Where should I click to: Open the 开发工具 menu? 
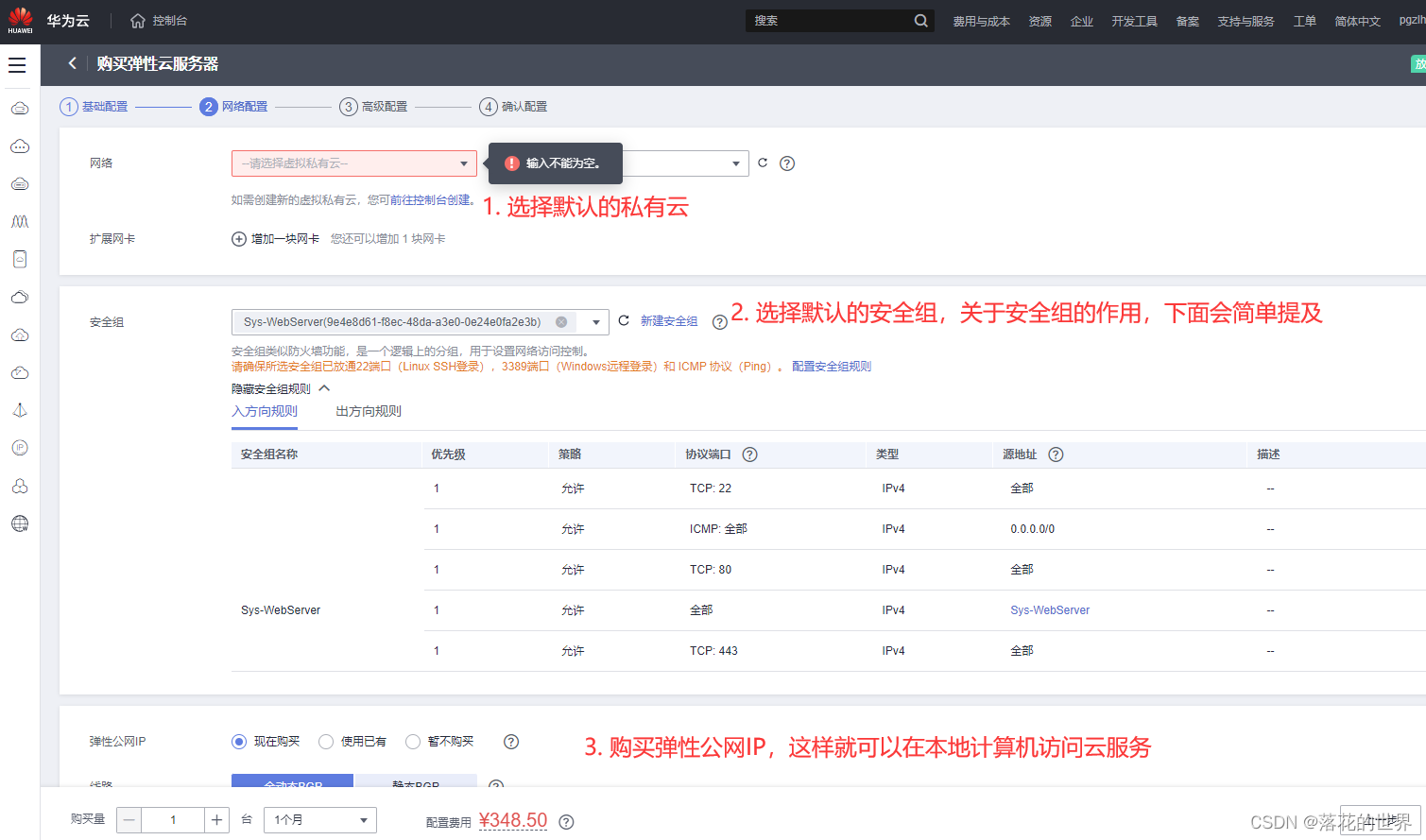(x=1135, y=21)
